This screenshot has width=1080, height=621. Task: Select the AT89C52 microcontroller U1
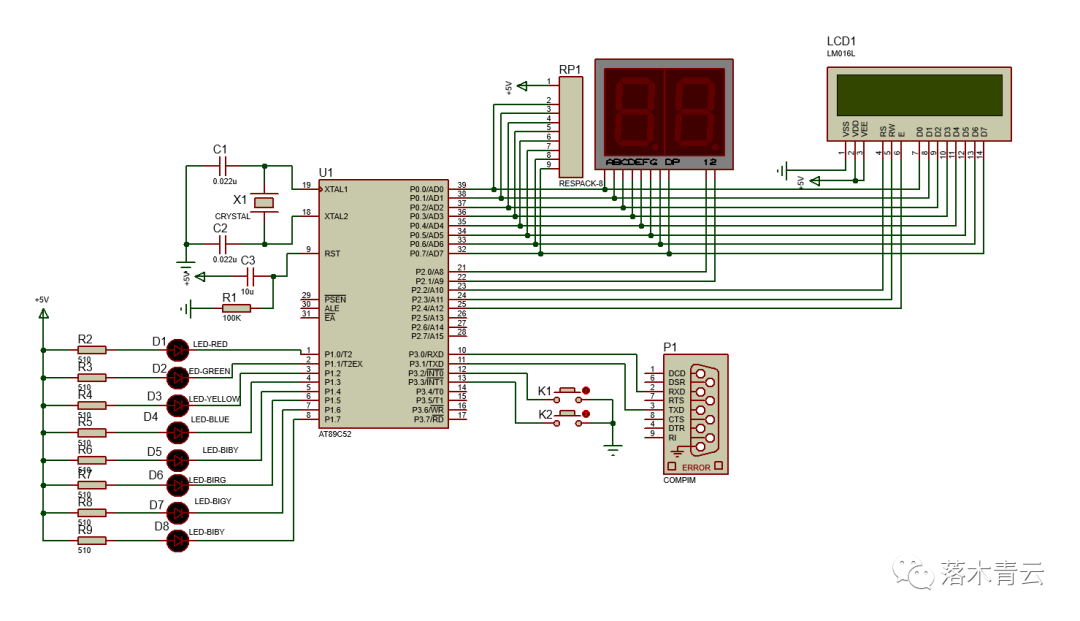[x=383, y=304]
